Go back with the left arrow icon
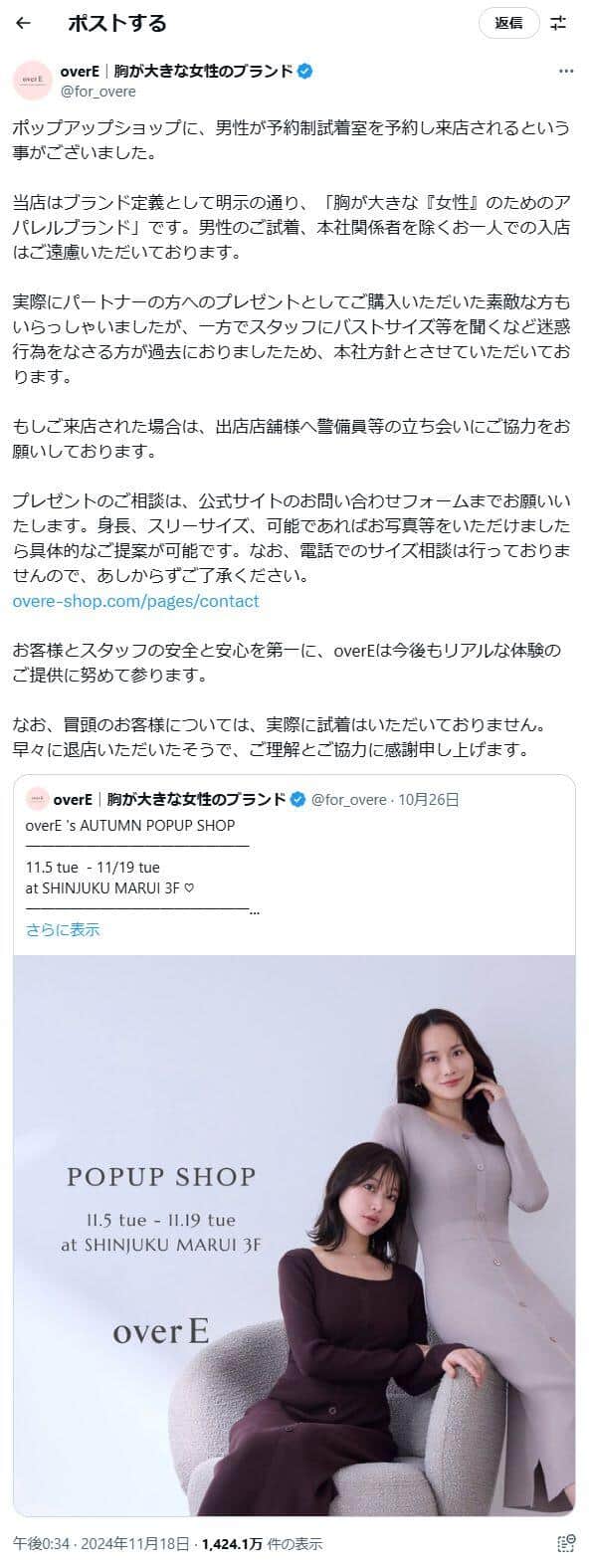 pos(24,23)
